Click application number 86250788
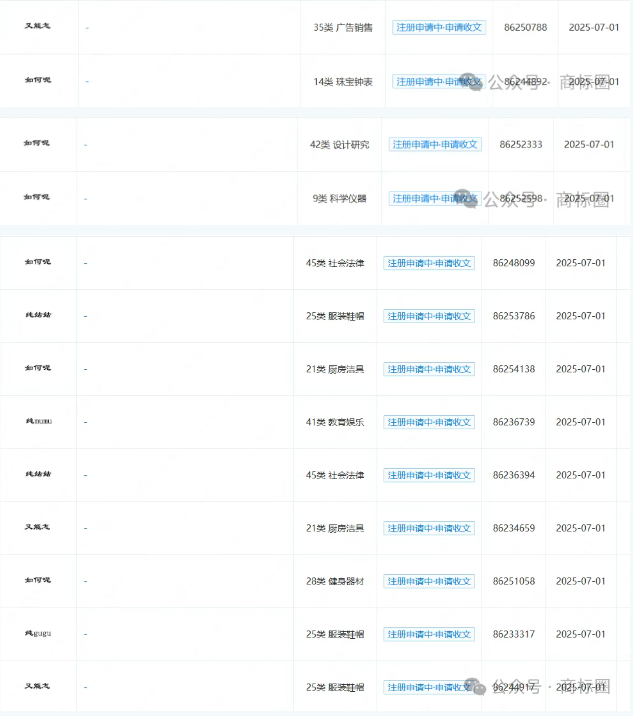The height and width of the screenshot is (716, 633). pos(525,28)
